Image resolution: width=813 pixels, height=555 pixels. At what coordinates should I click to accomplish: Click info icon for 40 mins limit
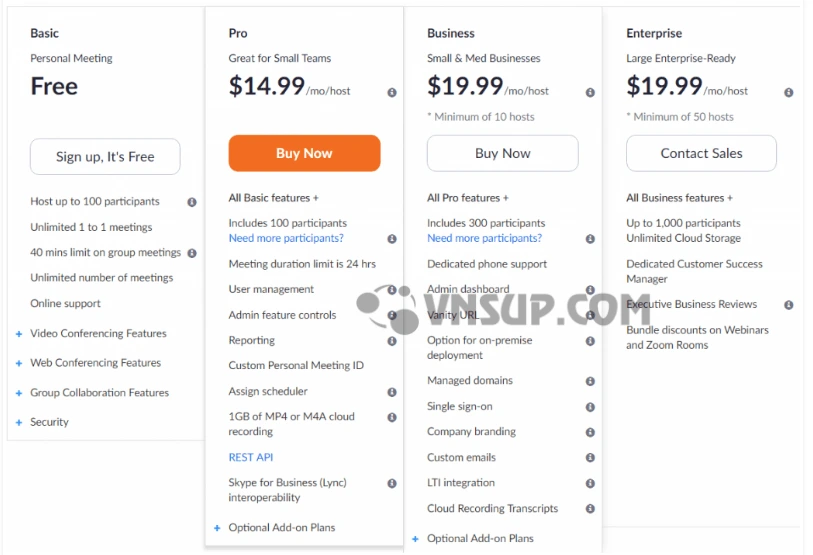tap(191, 253)
